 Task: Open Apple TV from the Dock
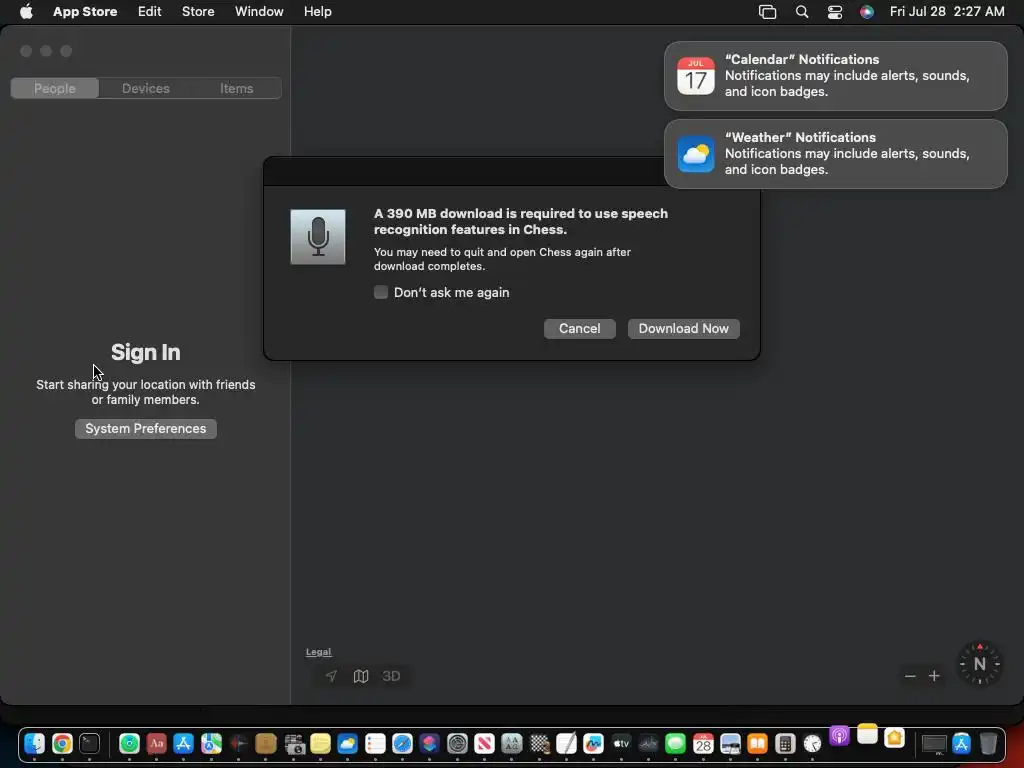pos(621,743)
